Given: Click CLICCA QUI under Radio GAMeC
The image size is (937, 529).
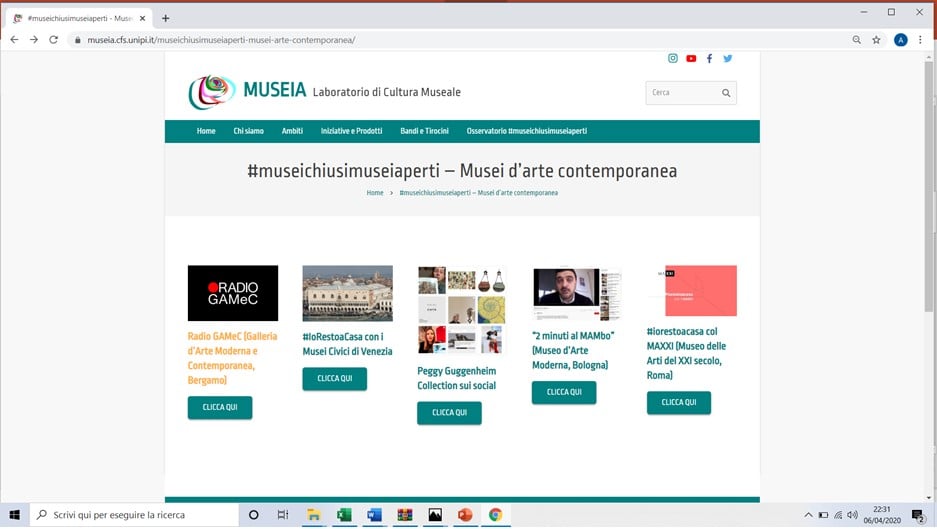Looking at the screenshot, I should 220,408.
